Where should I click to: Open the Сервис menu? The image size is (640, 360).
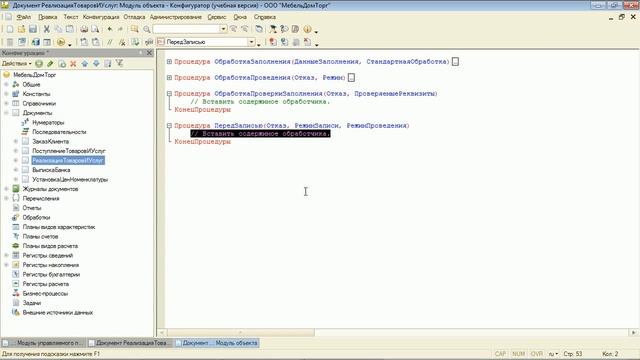coord(217,17)
